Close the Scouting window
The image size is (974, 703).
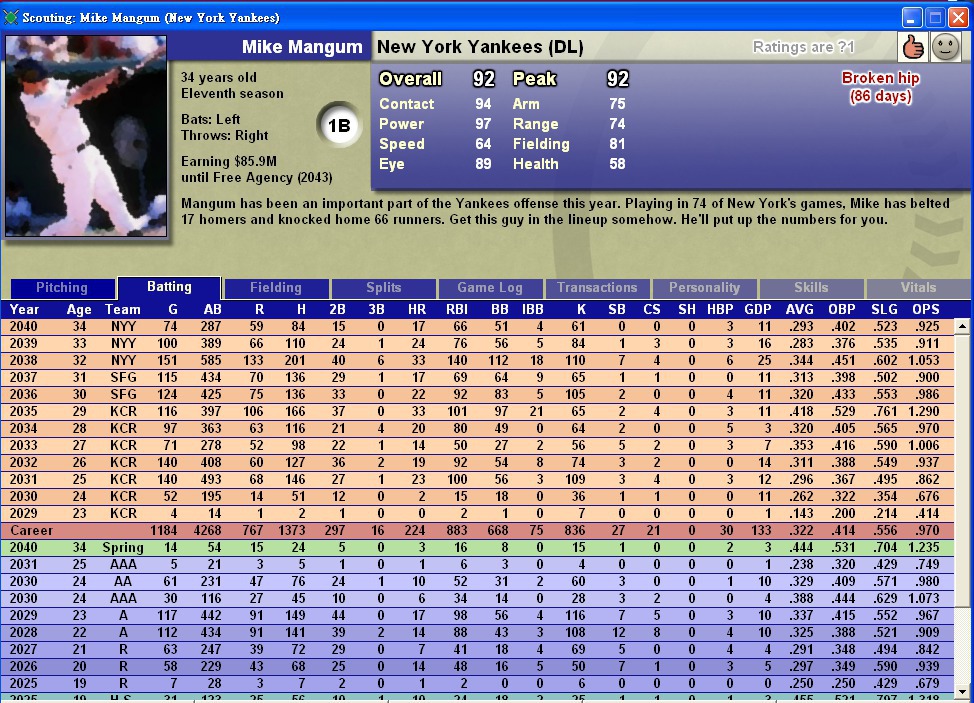[x=958, y=17]
